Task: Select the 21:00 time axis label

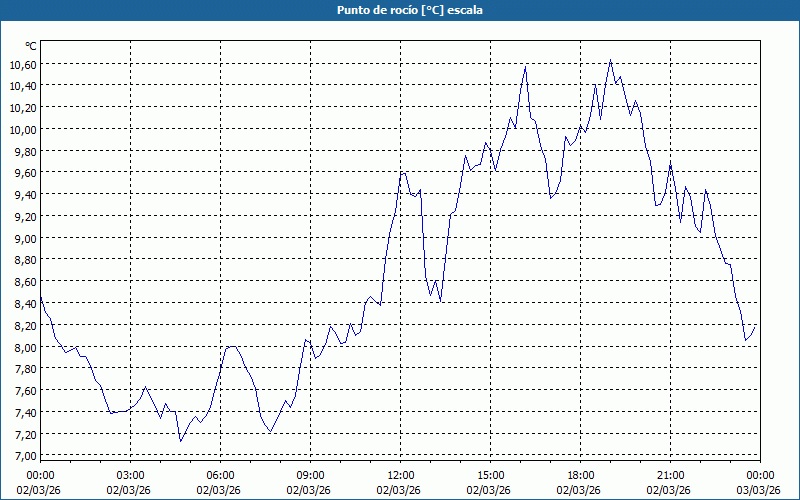Action: pyautogui.click(x=670, y=475)
